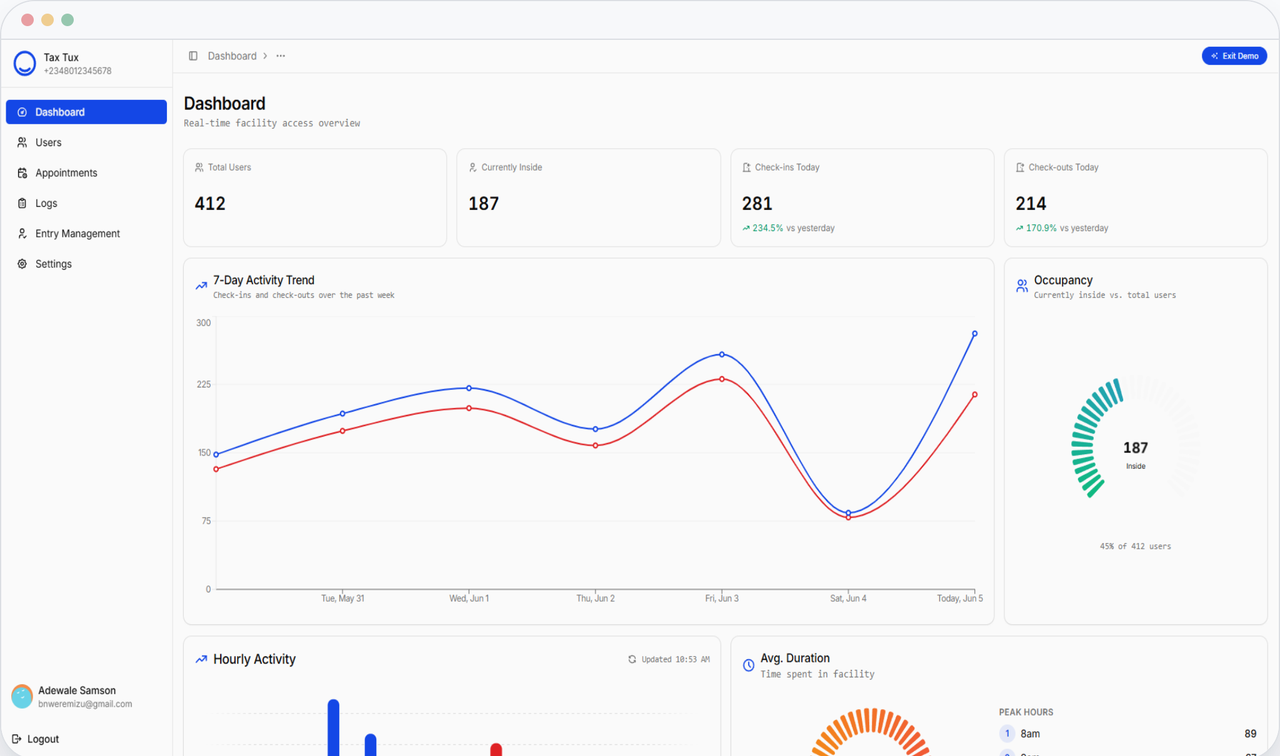Open the Check-ins Today card

click(862, 198)
